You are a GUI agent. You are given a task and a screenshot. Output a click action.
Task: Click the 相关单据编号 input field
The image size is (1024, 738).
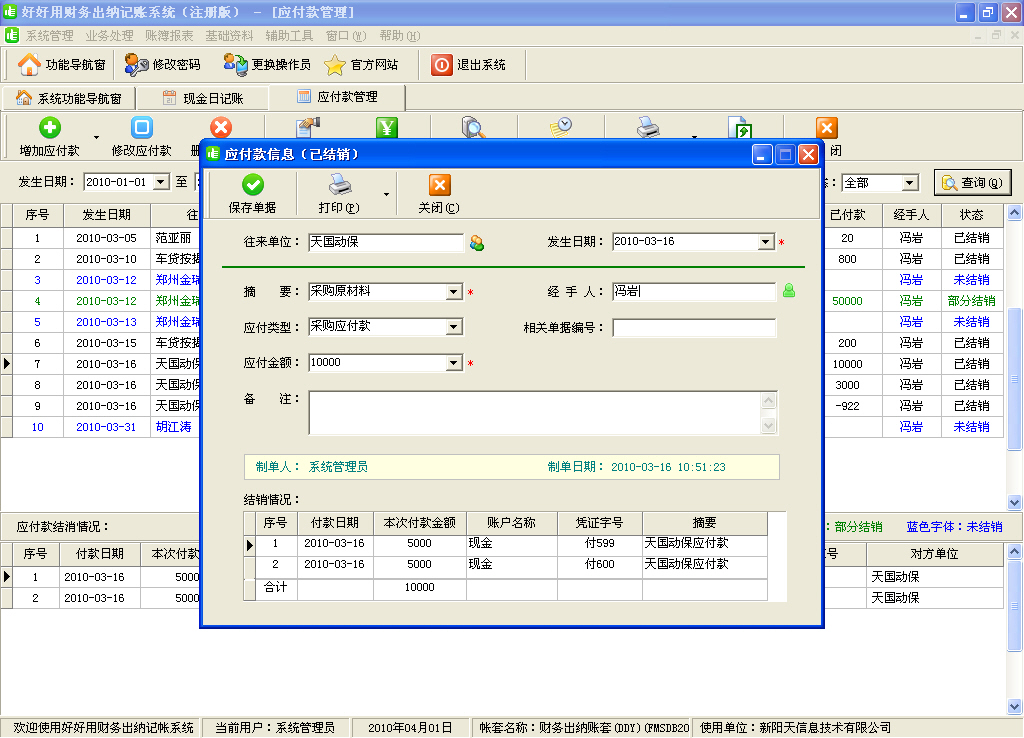click(694, 328)
